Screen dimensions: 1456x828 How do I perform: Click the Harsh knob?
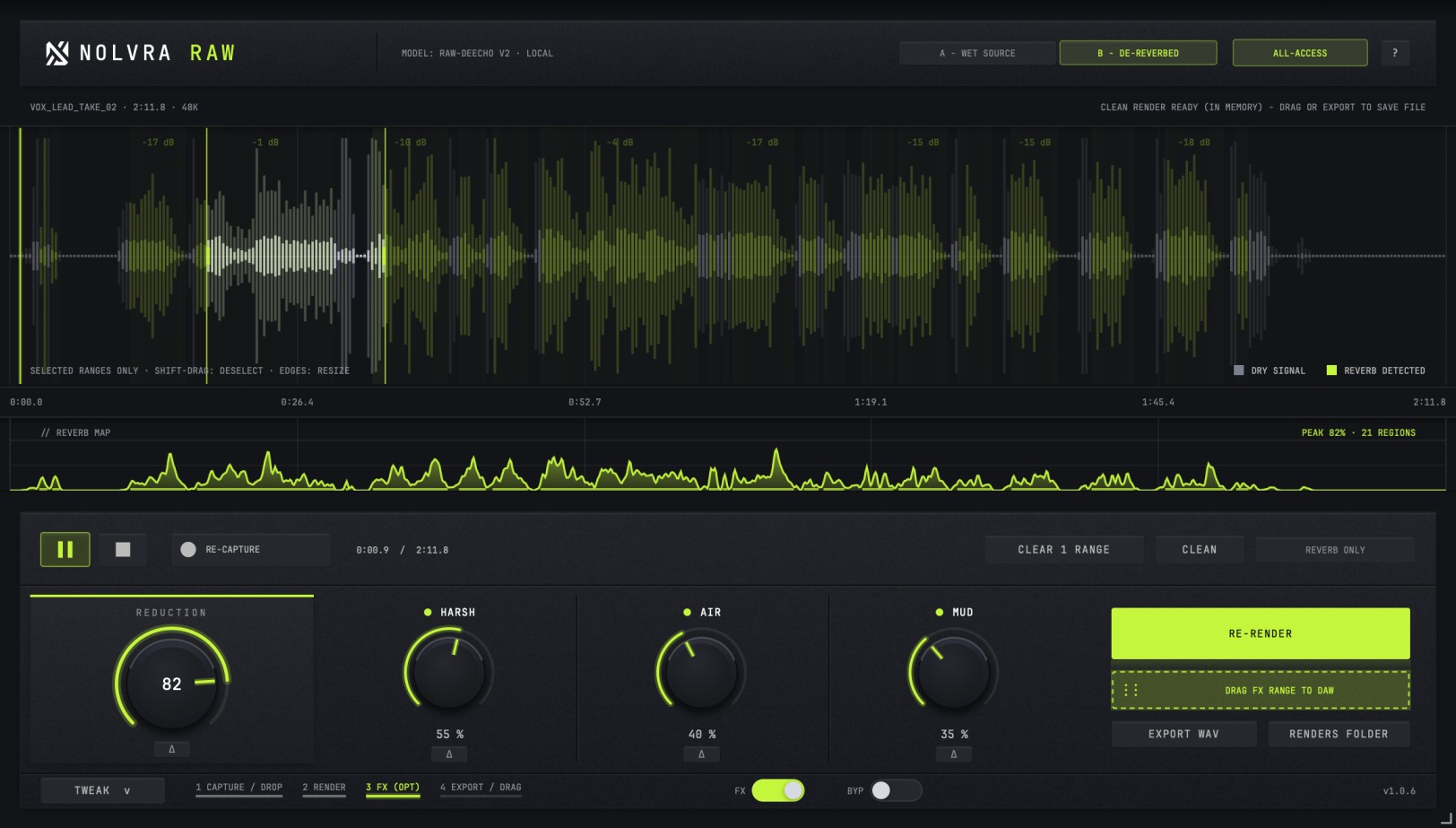(x=449, y=671)
